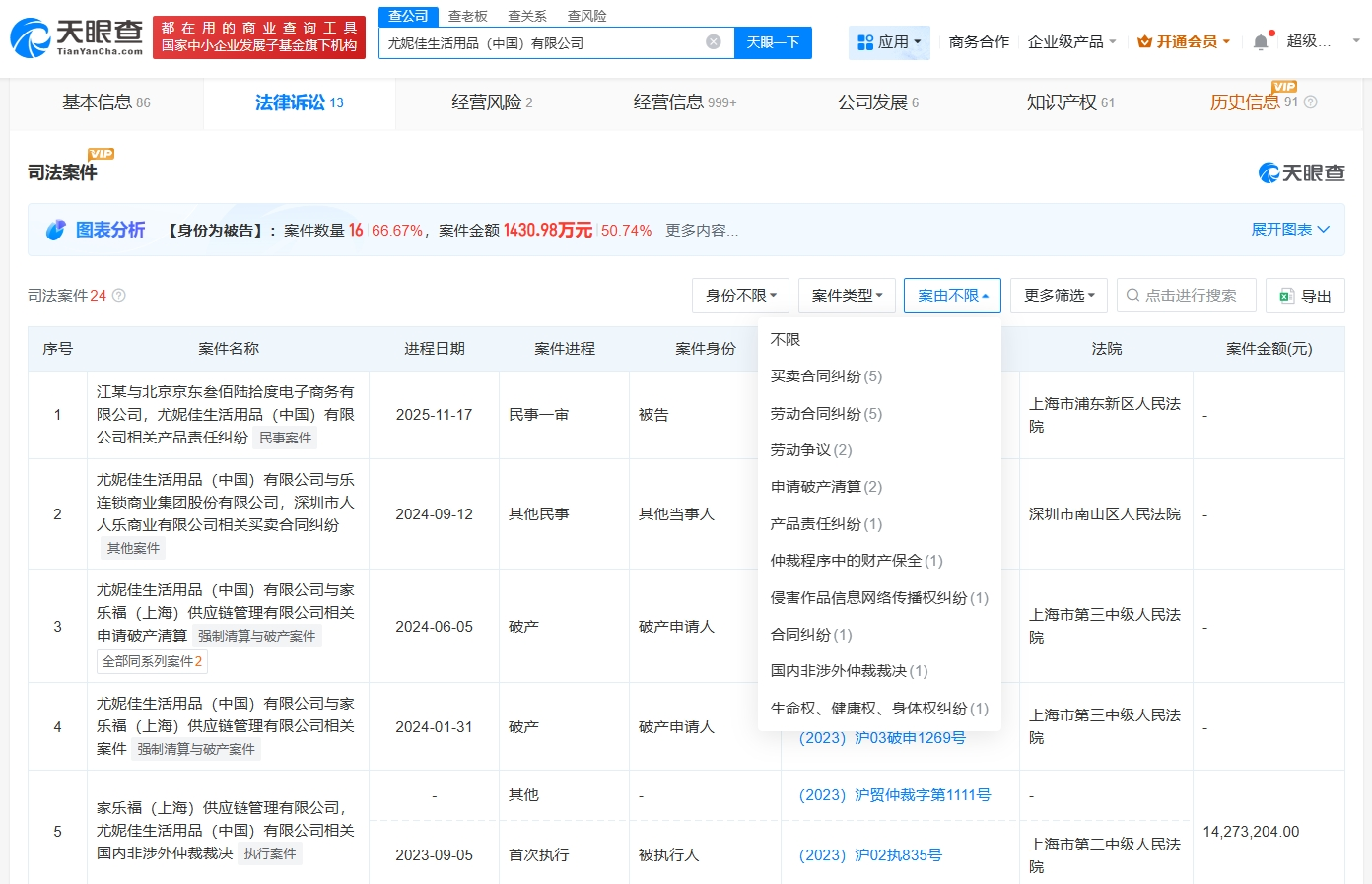Image resolution: width=1372 pixels, height=884 pixels.
Task: Expand charts with 展开图表
Action: [1289, 230]
